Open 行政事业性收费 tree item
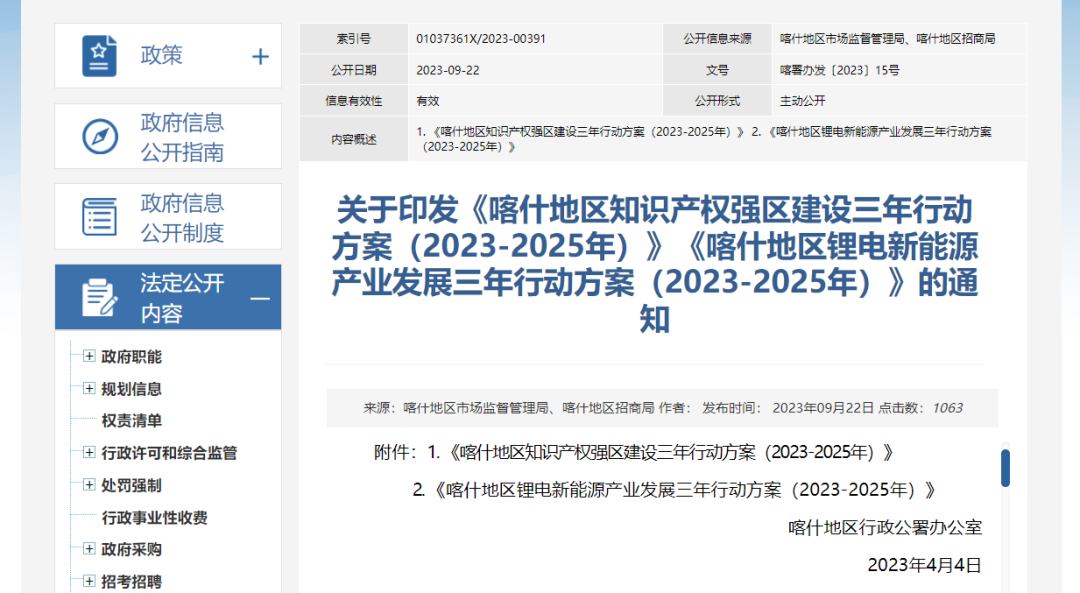 [x=154, y=518]
